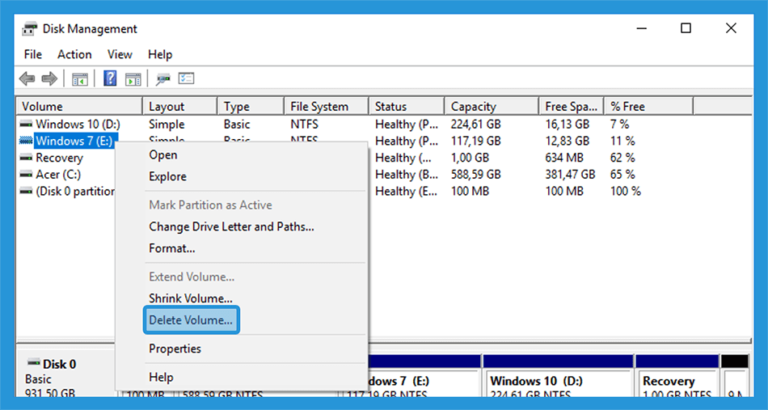Maximize the Disk Management window
The height and width of the screenshot is (410, 768).
[x=686, y=28]
